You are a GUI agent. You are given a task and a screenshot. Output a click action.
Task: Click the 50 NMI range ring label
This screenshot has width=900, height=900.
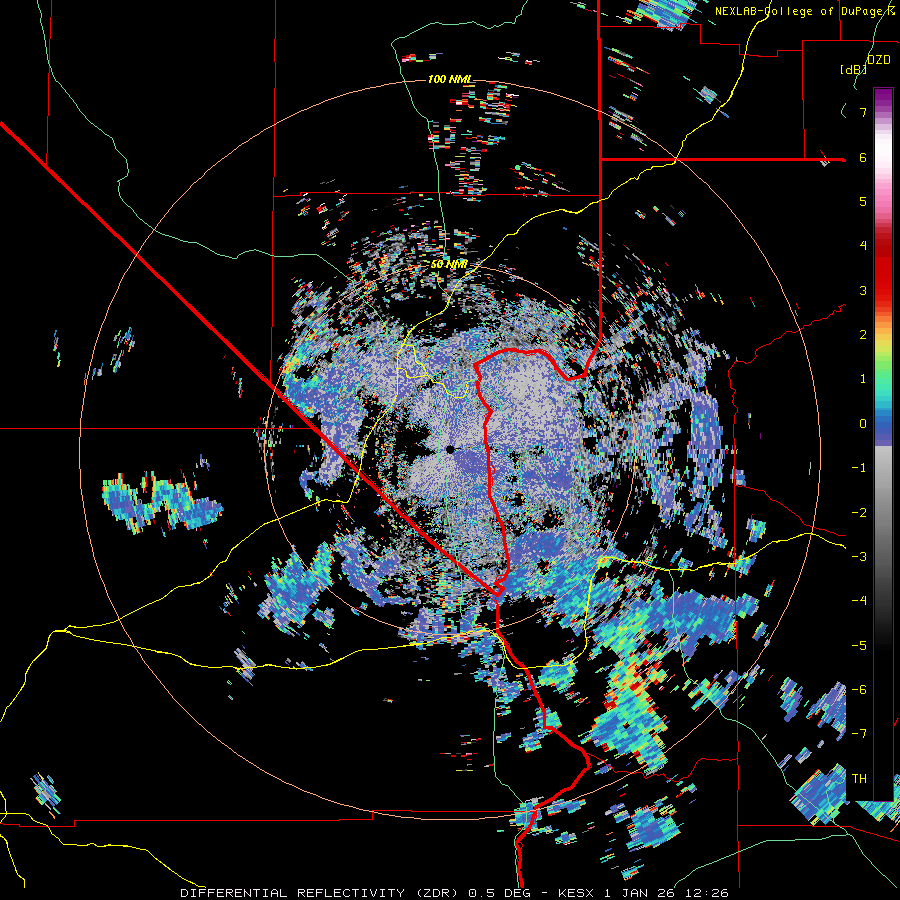click(x=449, y=265)
